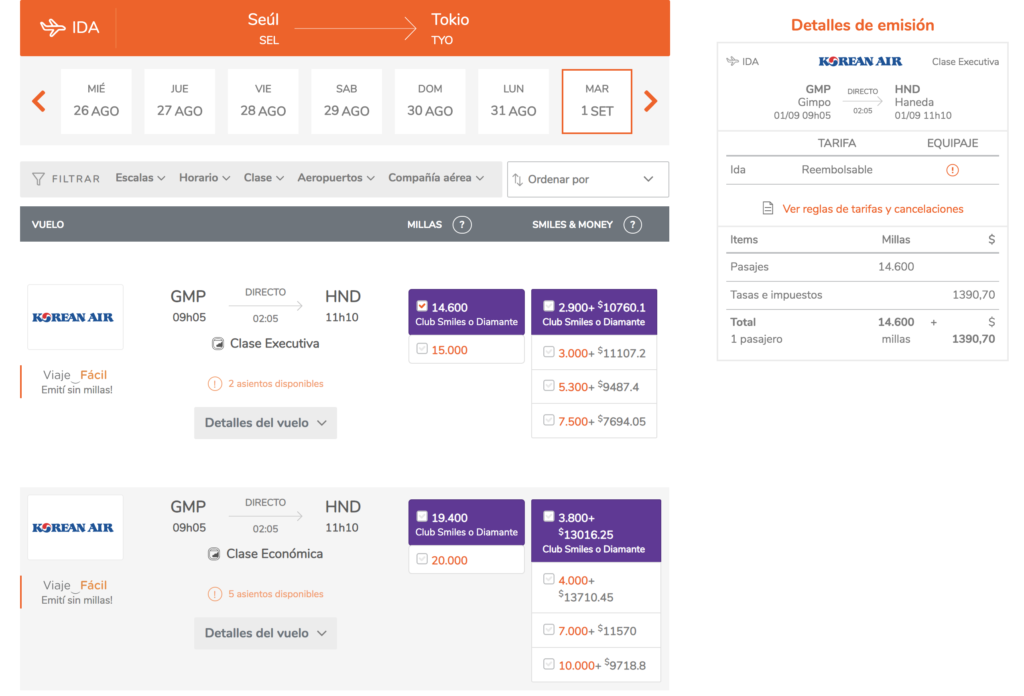The width and height of the screenshot is (1024, 696).
Task: Click the Tasas e impuestos row label
Action: [776, 295]
